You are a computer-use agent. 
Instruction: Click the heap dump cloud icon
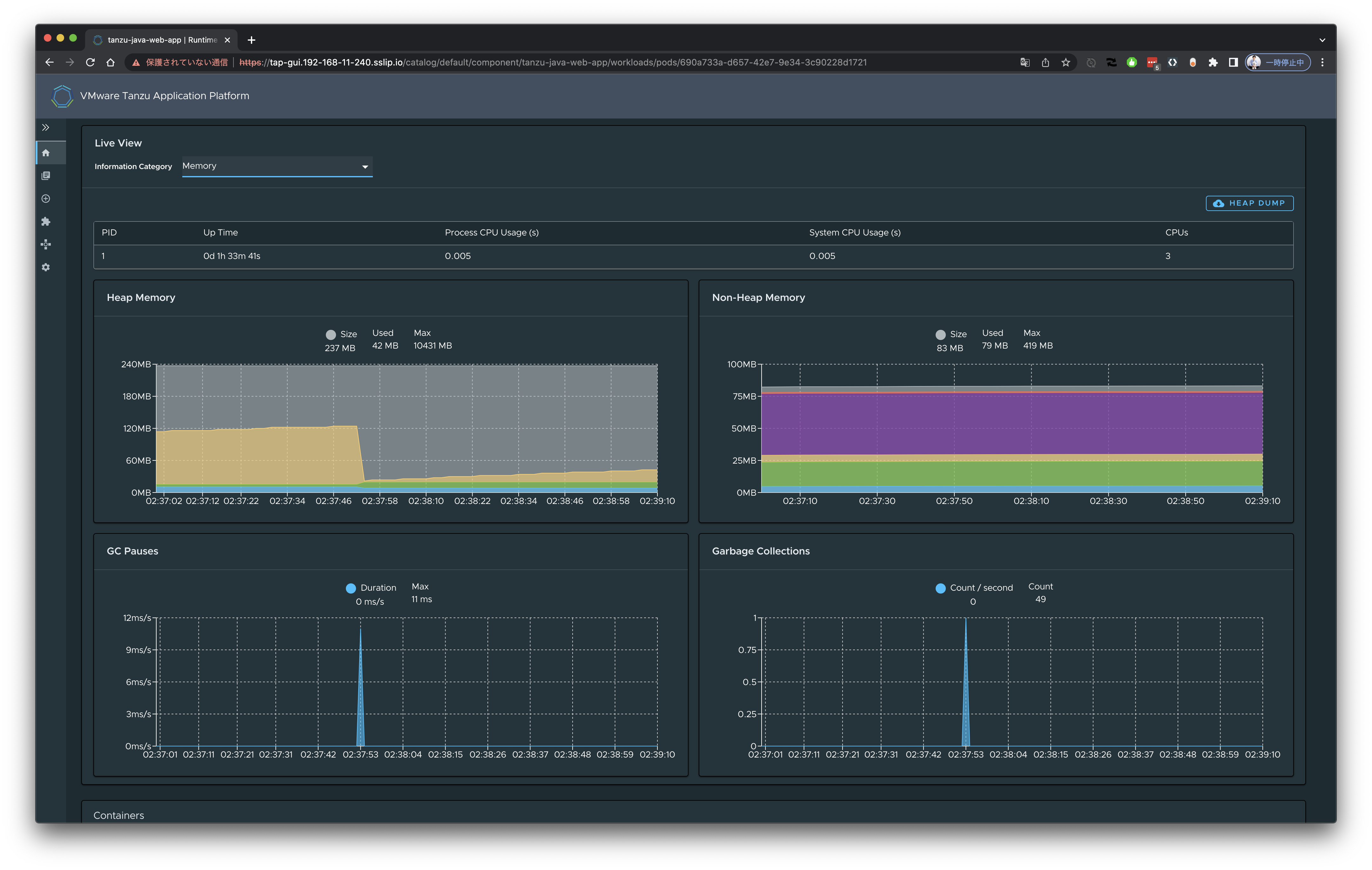pos(1219,203)
